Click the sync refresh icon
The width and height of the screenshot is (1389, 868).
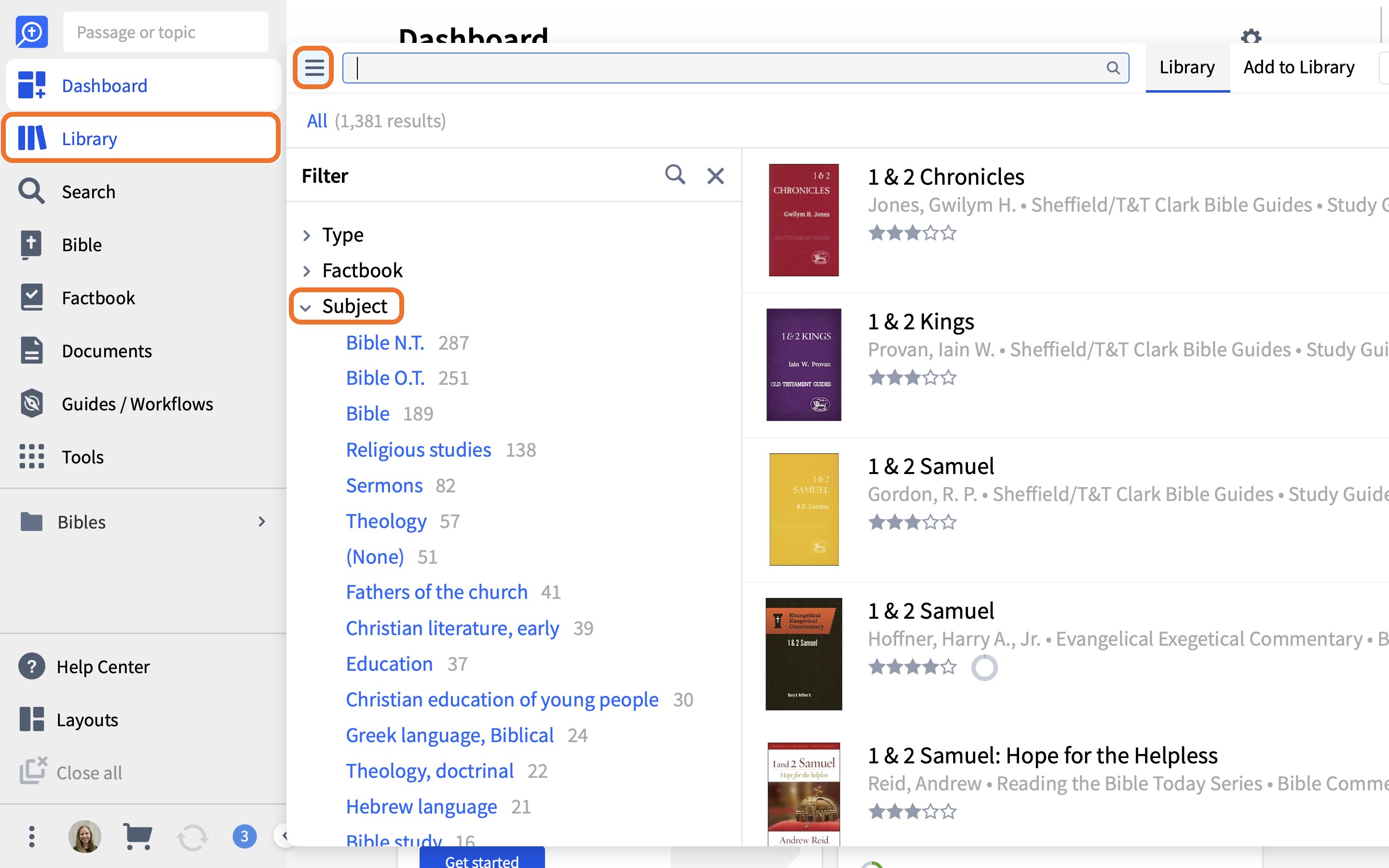point(191,837)
